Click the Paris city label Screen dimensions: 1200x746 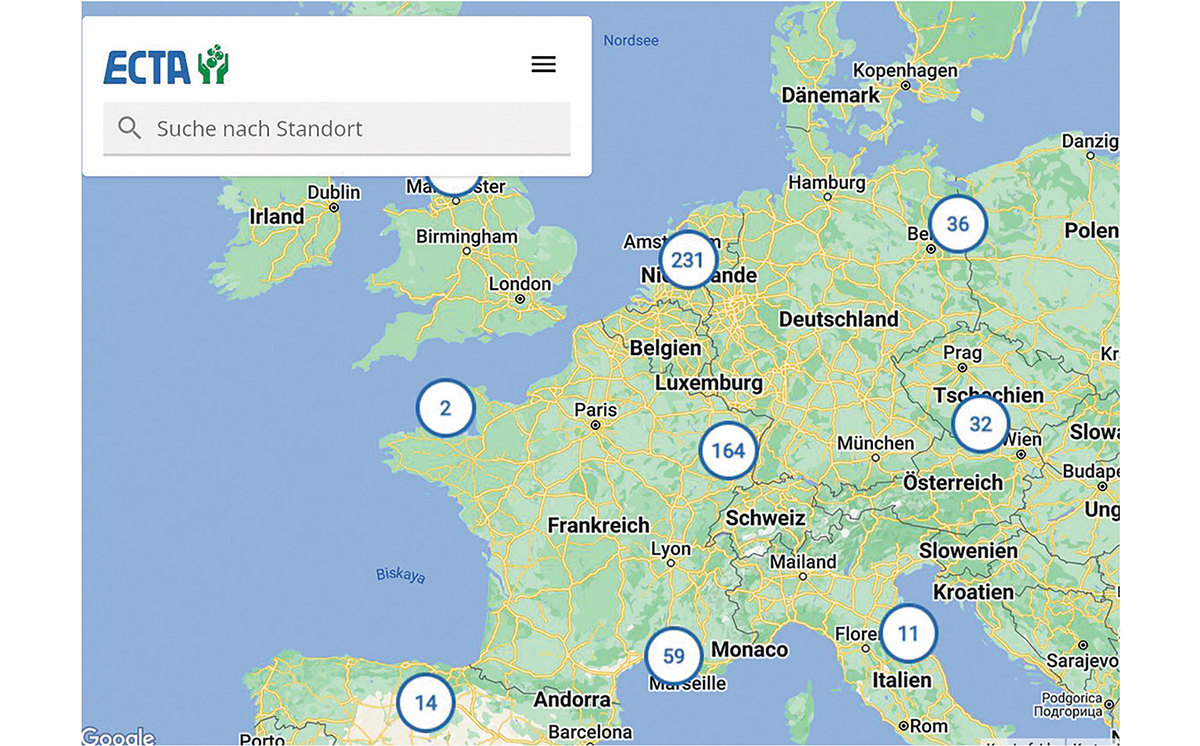[596, 409]
